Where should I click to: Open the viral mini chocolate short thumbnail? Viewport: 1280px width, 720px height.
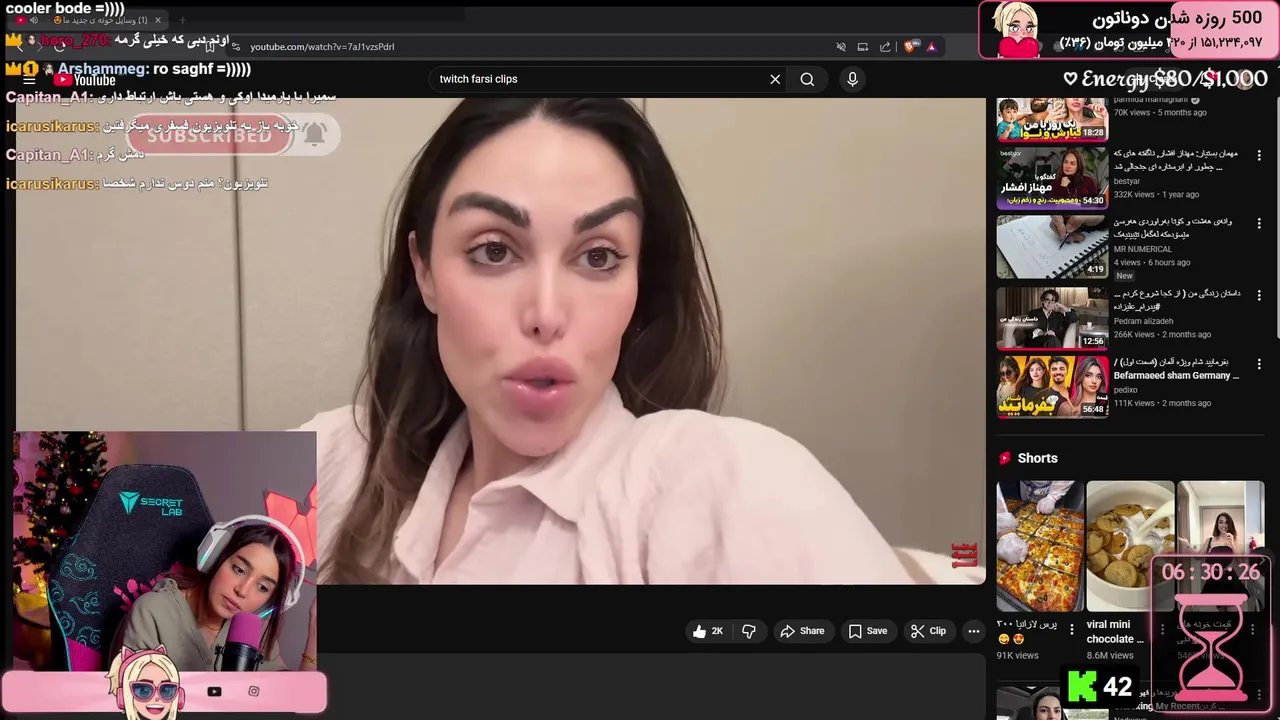point(1130,546)
